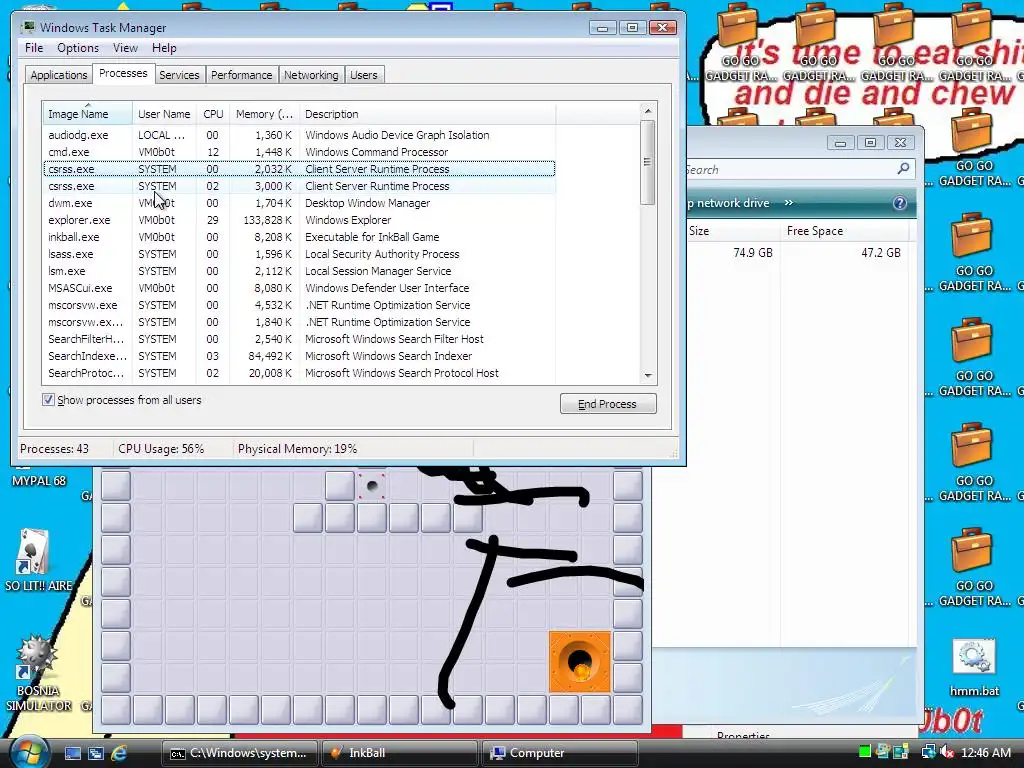Select the Processes tab
1024x768 pixels.
(x=123, y=74)
